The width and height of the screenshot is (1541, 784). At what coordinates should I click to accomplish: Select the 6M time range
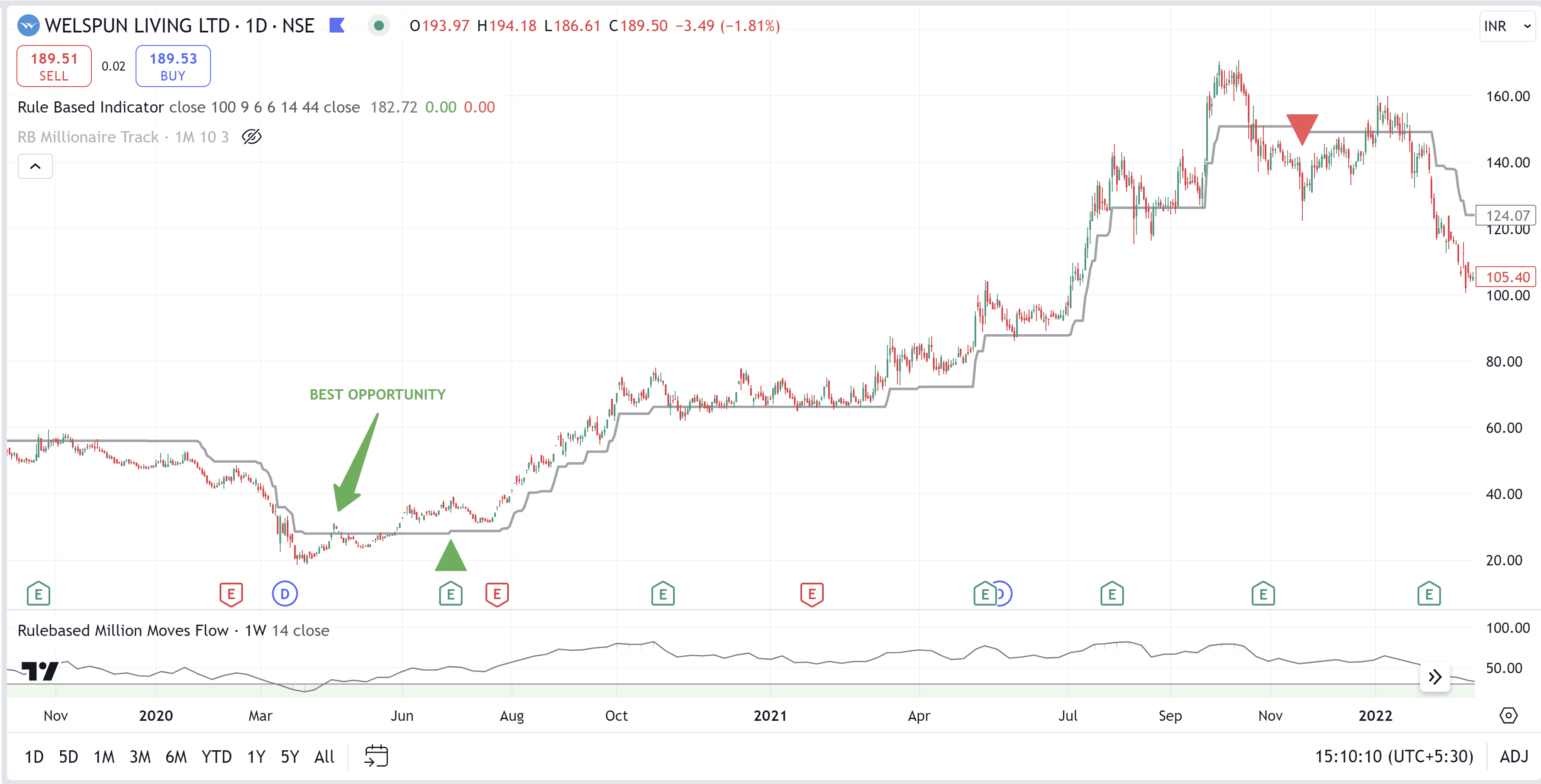pos(176,757)
